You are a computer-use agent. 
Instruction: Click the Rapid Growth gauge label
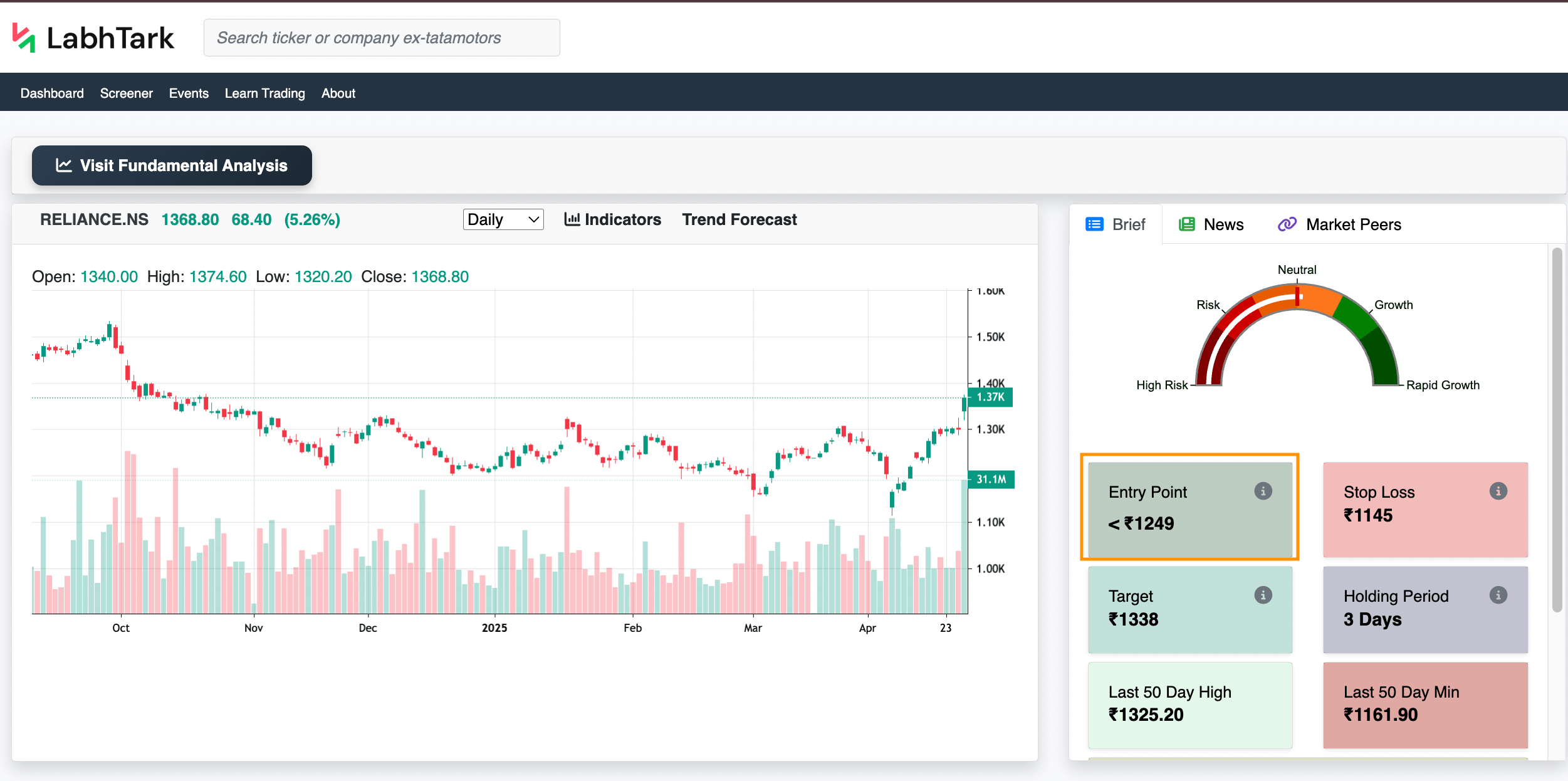1443,385
